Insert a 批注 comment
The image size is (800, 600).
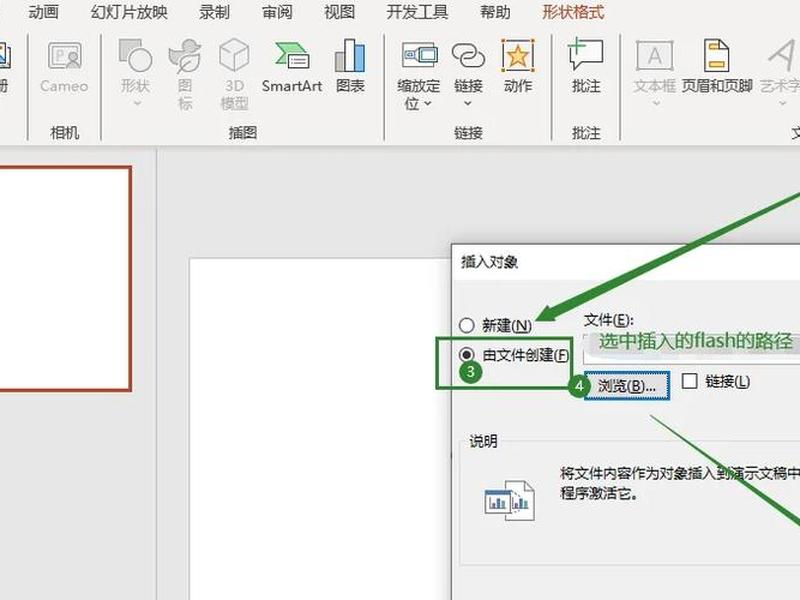tap(586, 67)
